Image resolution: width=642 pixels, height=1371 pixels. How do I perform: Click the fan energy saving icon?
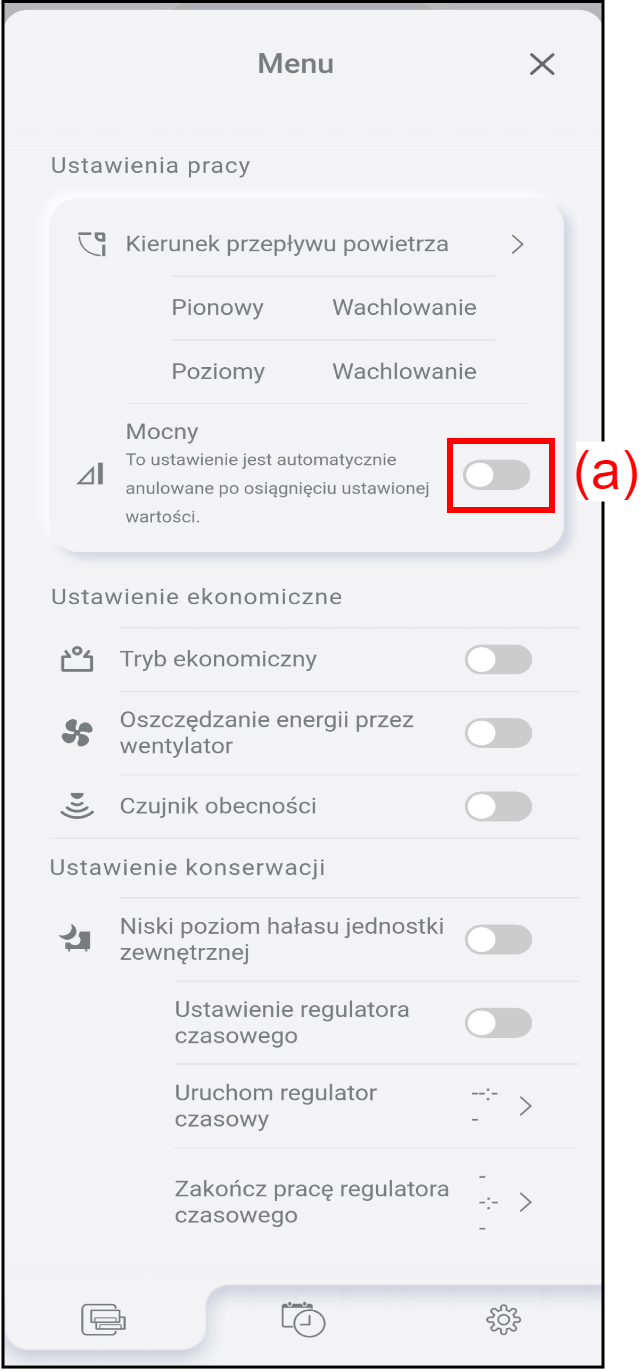tap(77, 734)
